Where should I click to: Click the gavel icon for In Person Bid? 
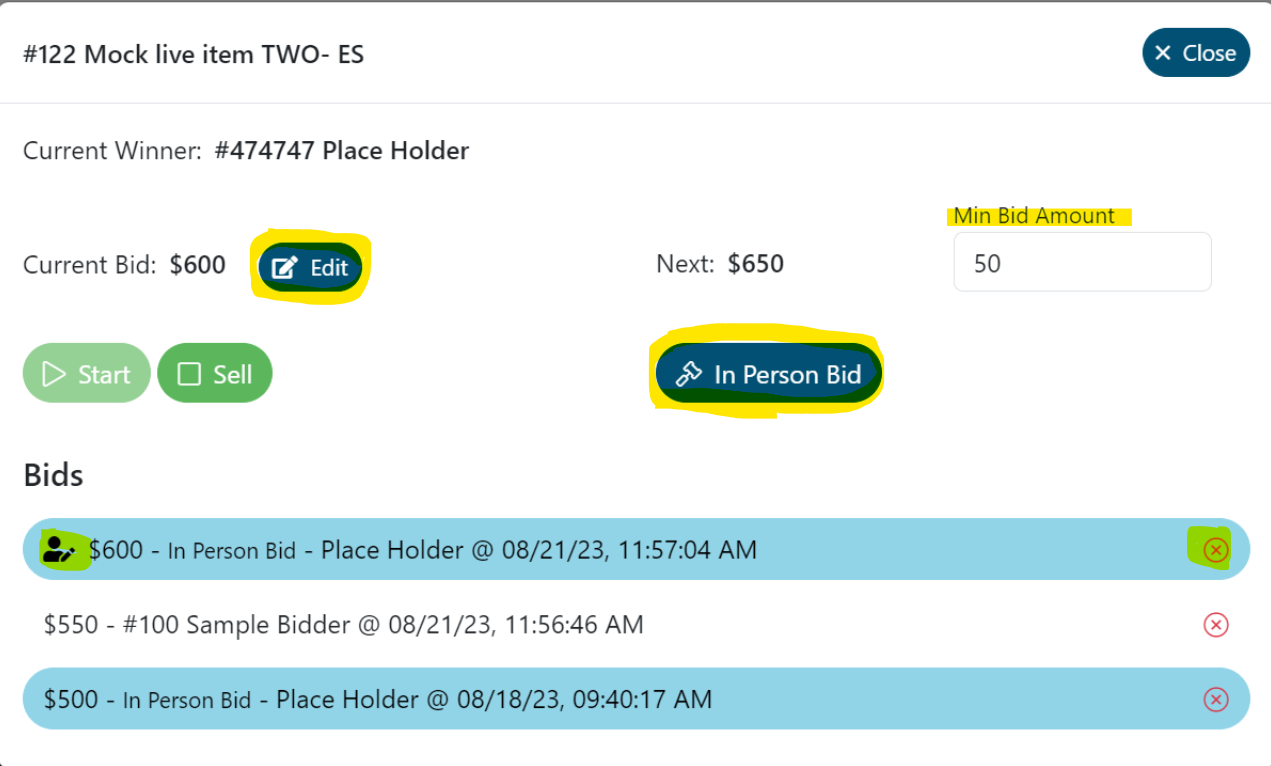688,375
